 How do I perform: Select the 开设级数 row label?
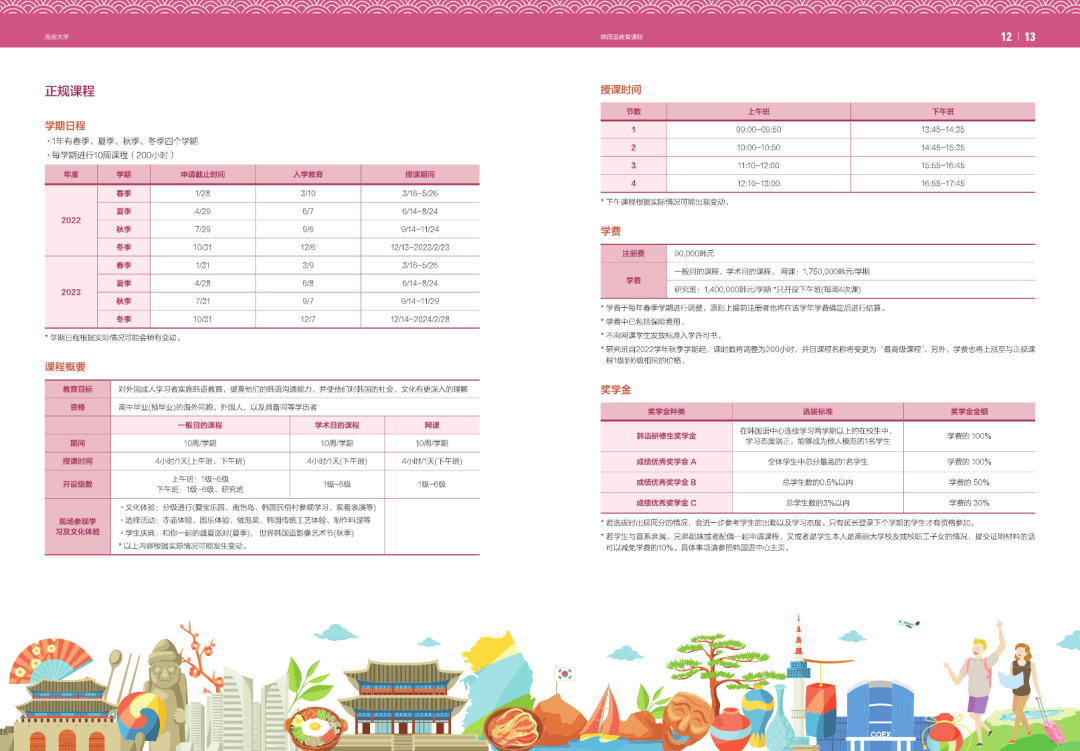tap(77, 484)
